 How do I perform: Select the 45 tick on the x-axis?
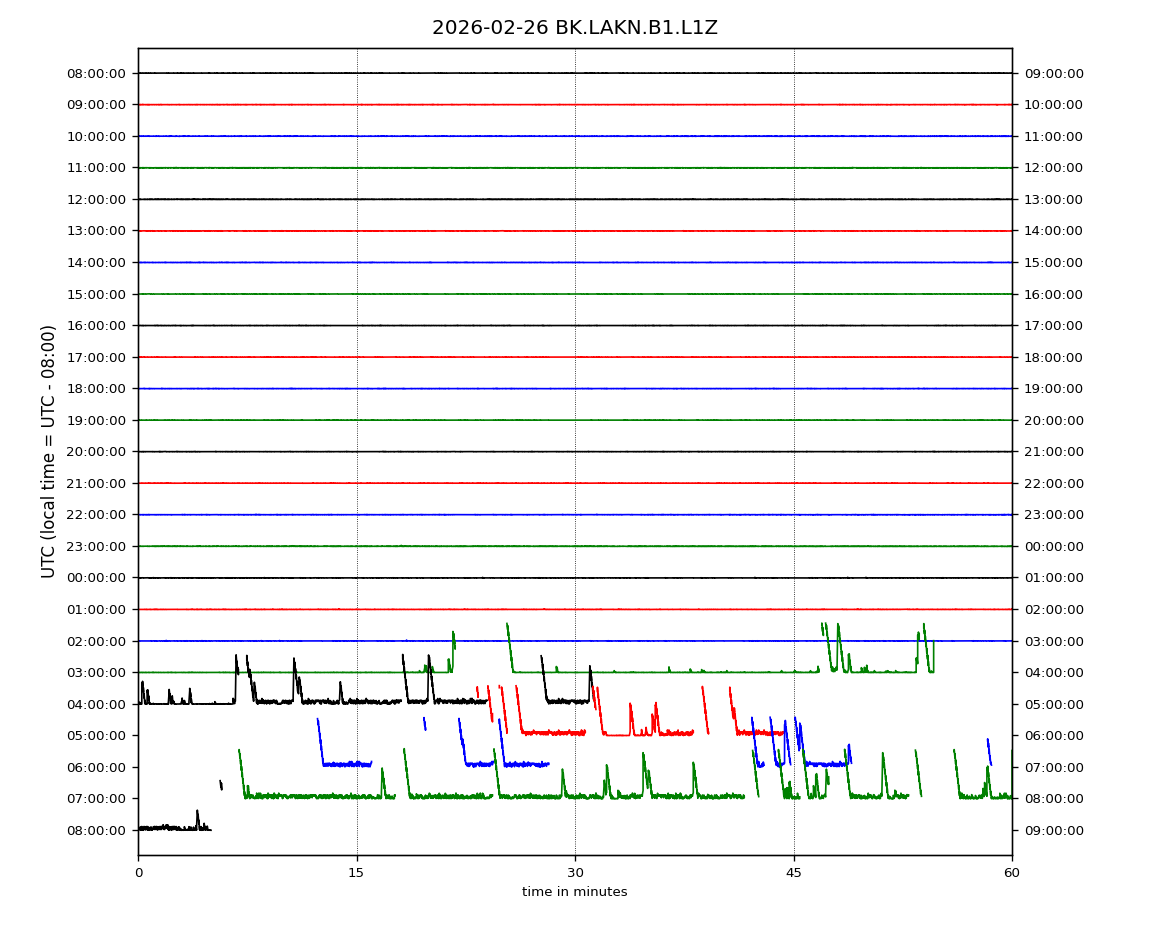click(794, 873)
